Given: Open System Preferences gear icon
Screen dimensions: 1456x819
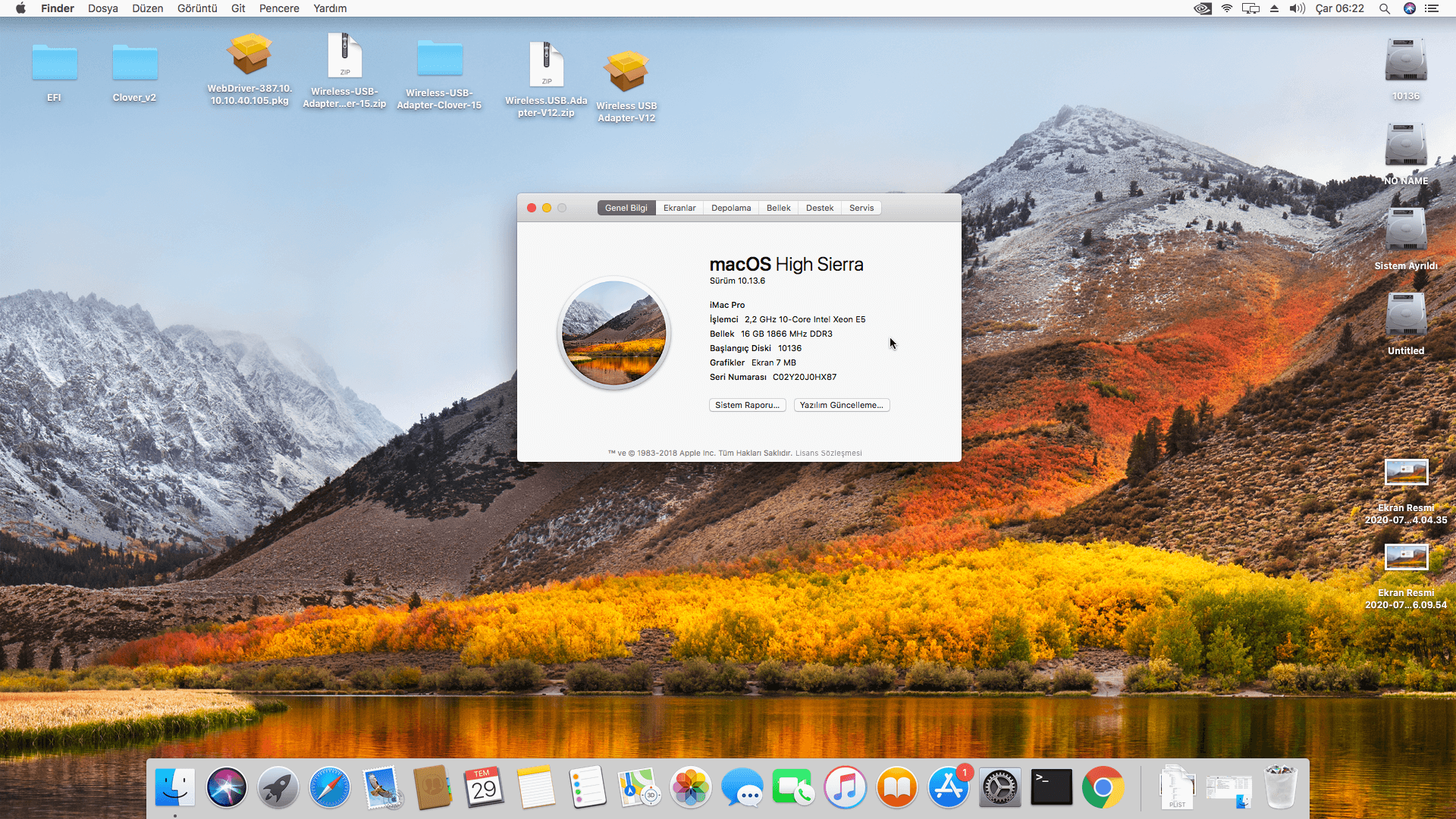Looking at the screenshot, I should point(999,788).
